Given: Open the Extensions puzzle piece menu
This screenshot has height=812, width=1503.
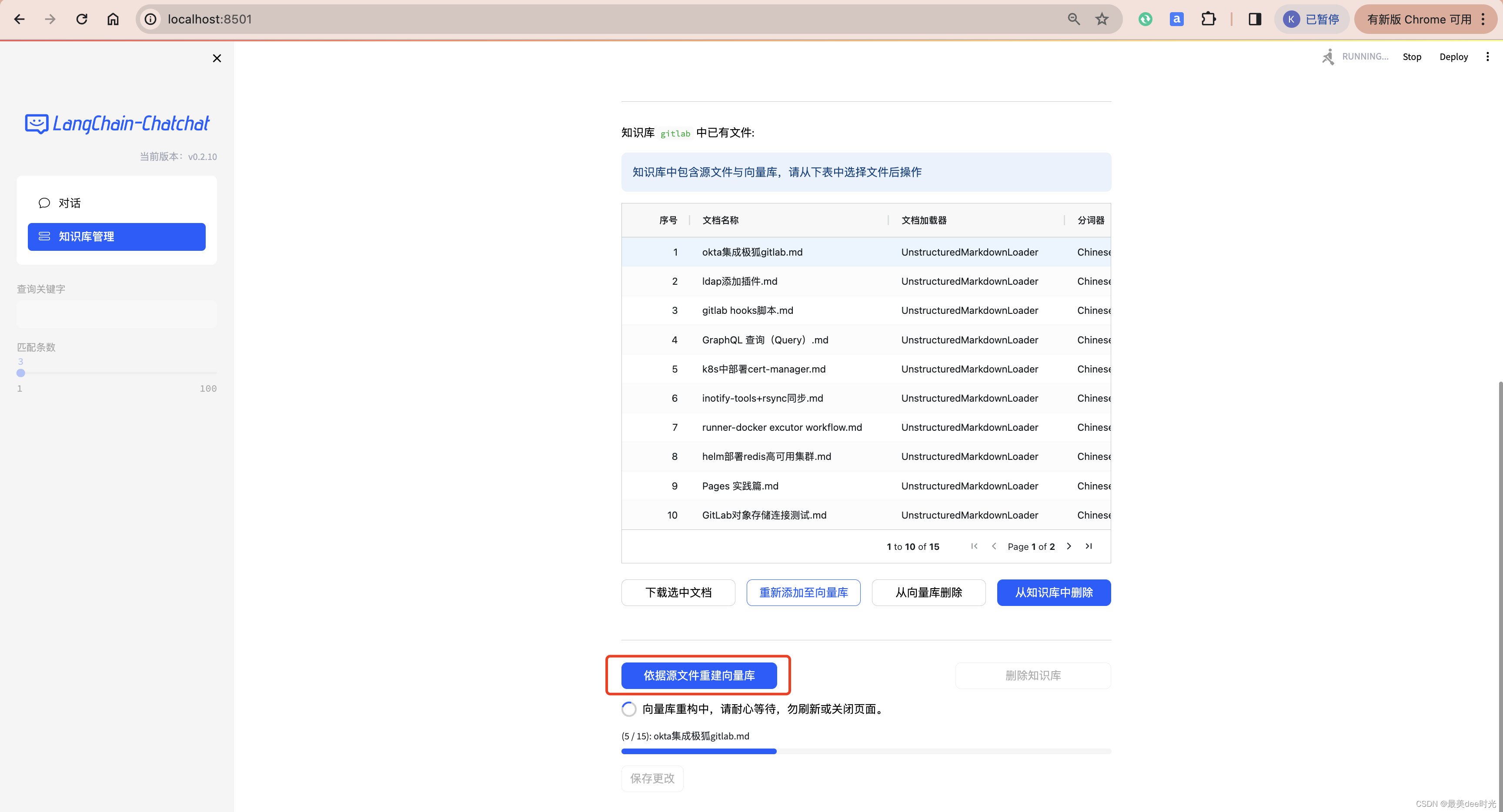Looking at the screenshot, I should click(1208, 19).
